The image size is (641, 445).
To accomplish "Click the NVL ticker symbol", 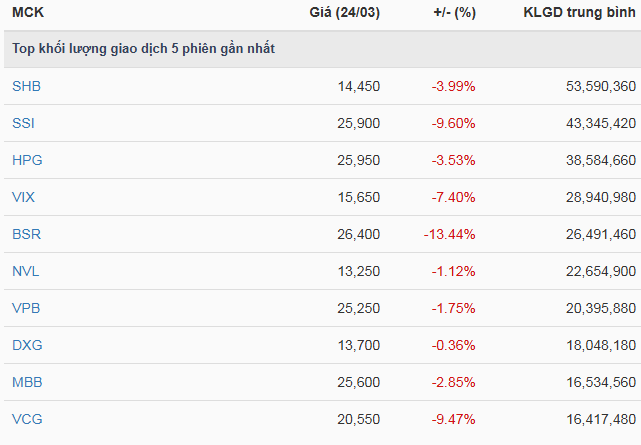I will click(26, 271).
